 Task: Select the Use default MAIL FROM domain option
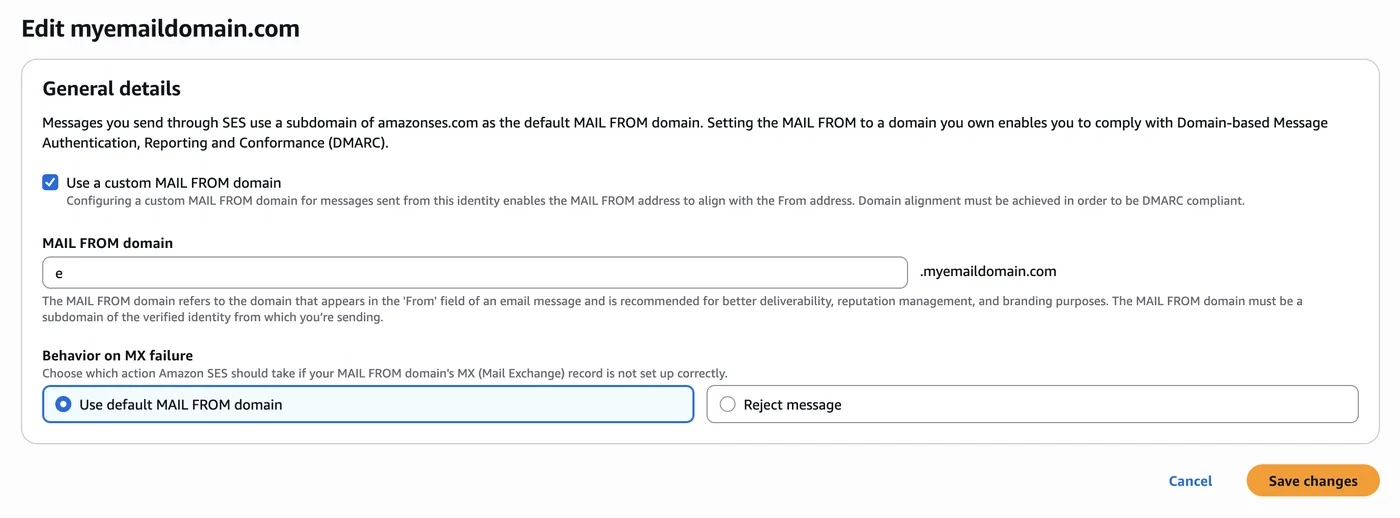click(x=368, y=404)
